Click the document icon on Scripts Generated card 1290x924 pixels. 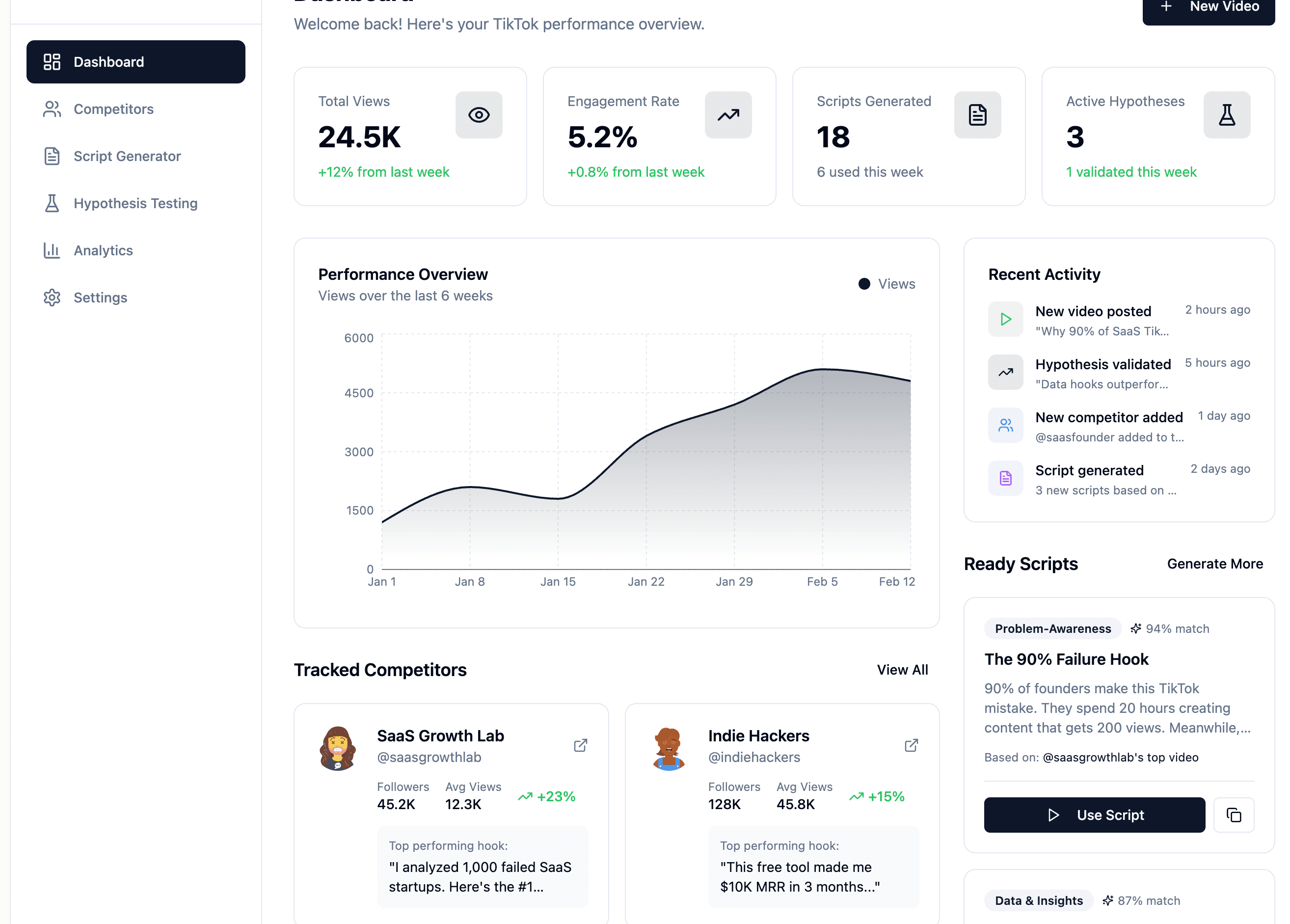tap(977, 115)
